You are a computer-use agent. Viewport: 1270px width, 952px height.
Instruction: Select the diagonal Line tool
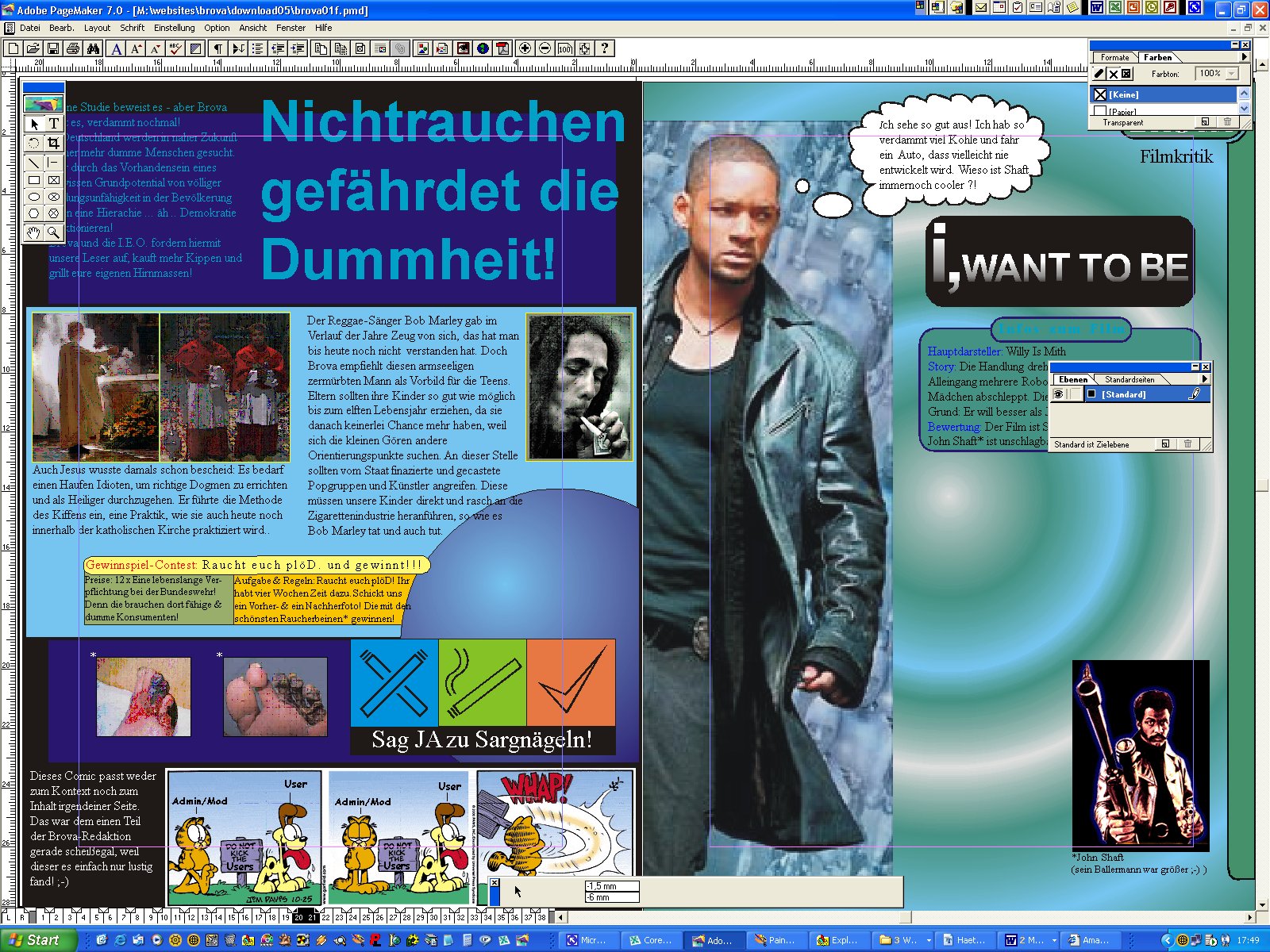[34, 163]
